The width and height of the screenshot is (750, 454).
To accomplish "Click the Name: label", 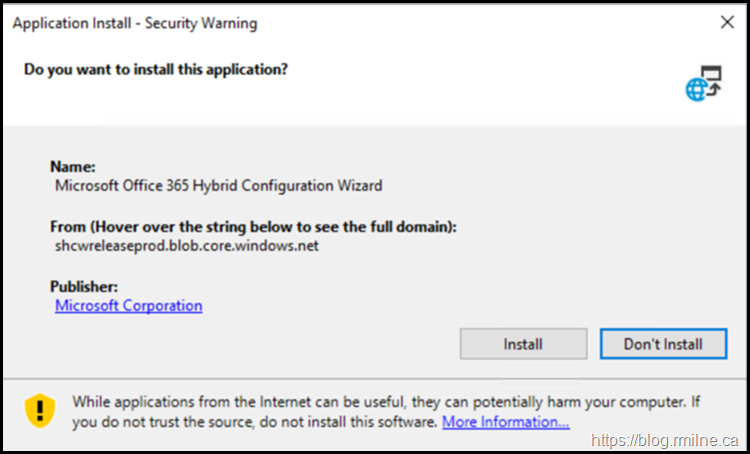I will (x=73, y=166).
